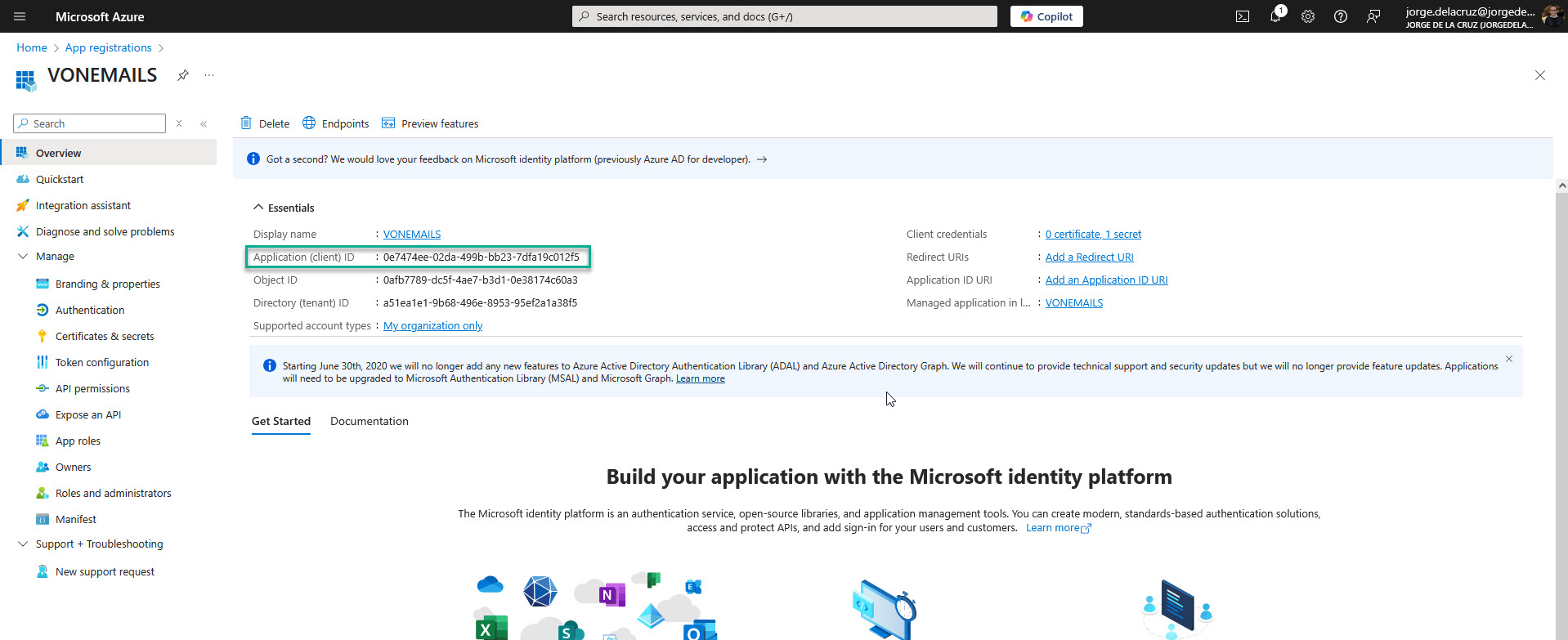
Task: Open the Azure portal hamburger menu
Action: tap(20, 16)
